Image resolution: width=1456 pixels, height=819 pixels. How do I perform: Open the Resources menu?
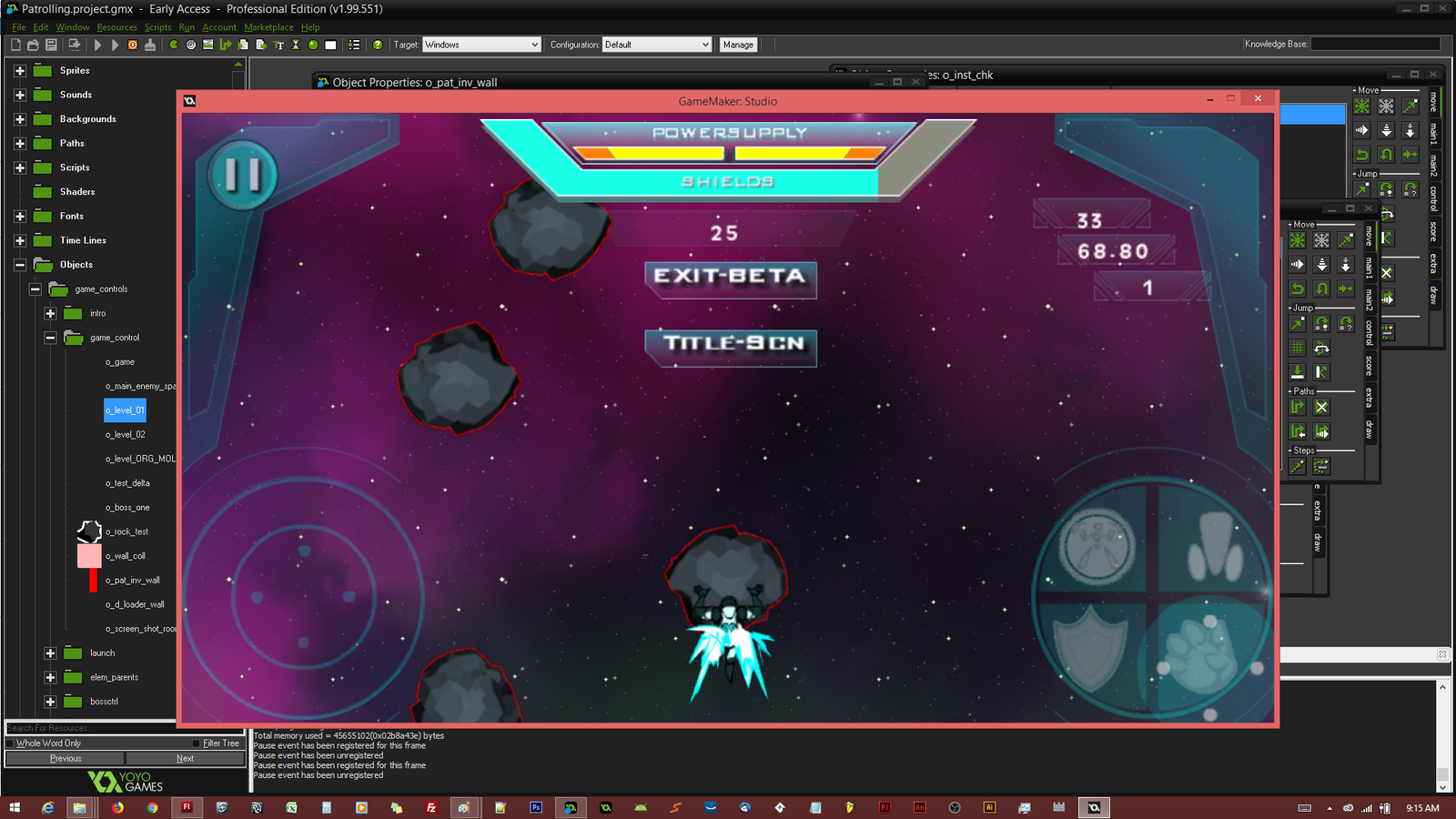click(x=116, y=27)
